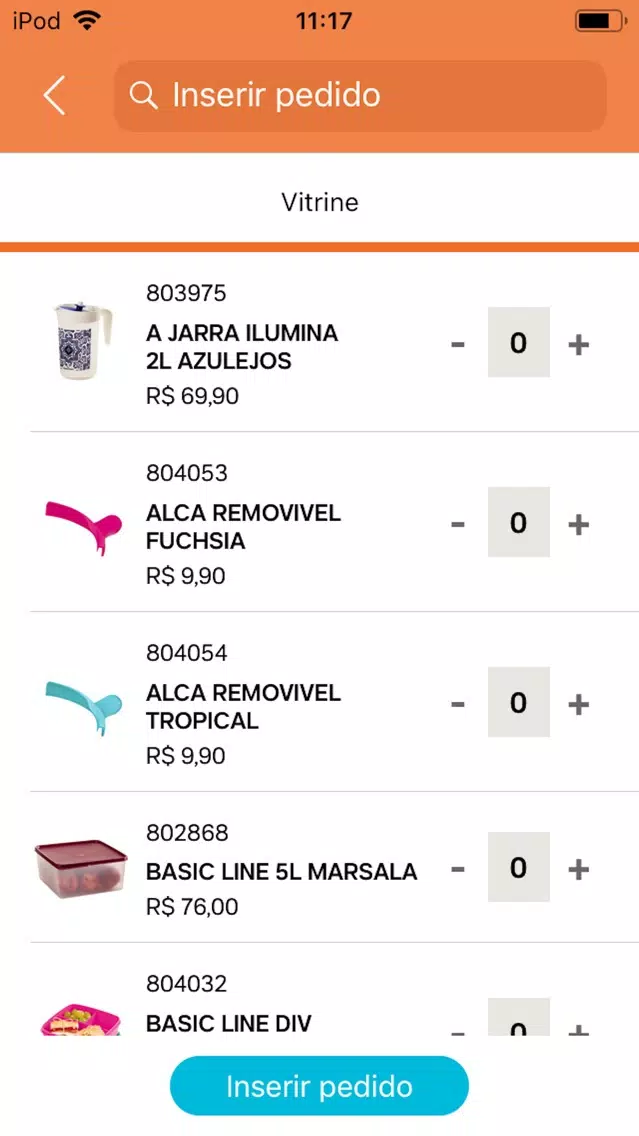Select quantity box for item 803975
639x1136 pixels.
click(519, 342)
